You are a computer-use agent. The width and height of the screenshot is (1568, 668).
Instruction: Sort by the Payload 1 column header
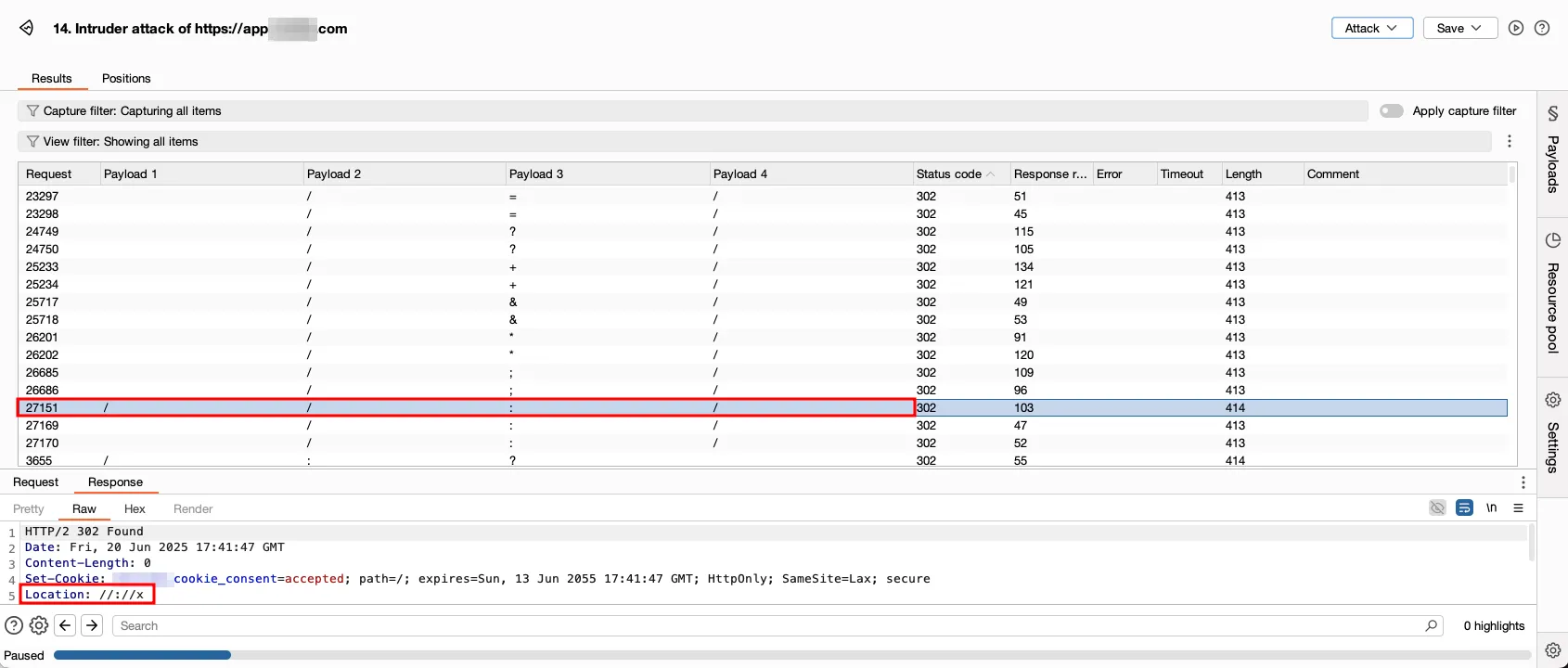coord(200,173)
